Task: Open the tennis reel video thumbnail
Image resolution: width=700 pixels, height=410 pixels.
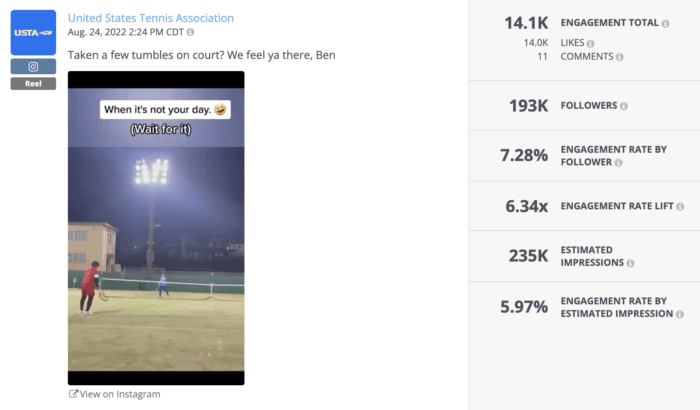Action: point(156,228)
